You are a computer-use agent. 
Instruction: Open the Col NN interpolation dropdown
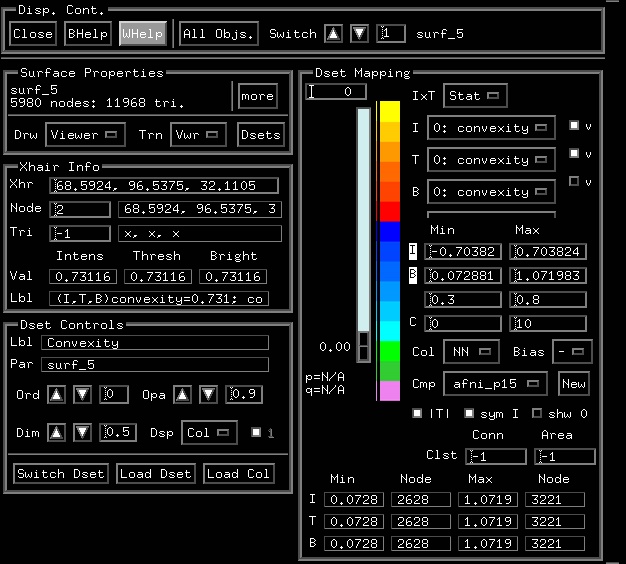471,352
